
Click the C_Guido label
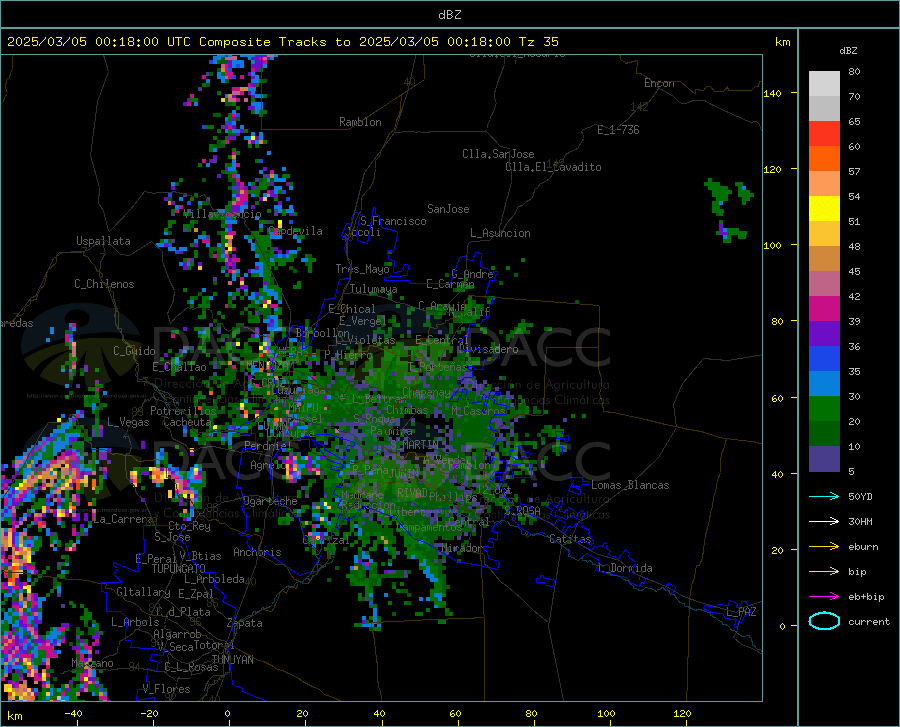[134, 351]
